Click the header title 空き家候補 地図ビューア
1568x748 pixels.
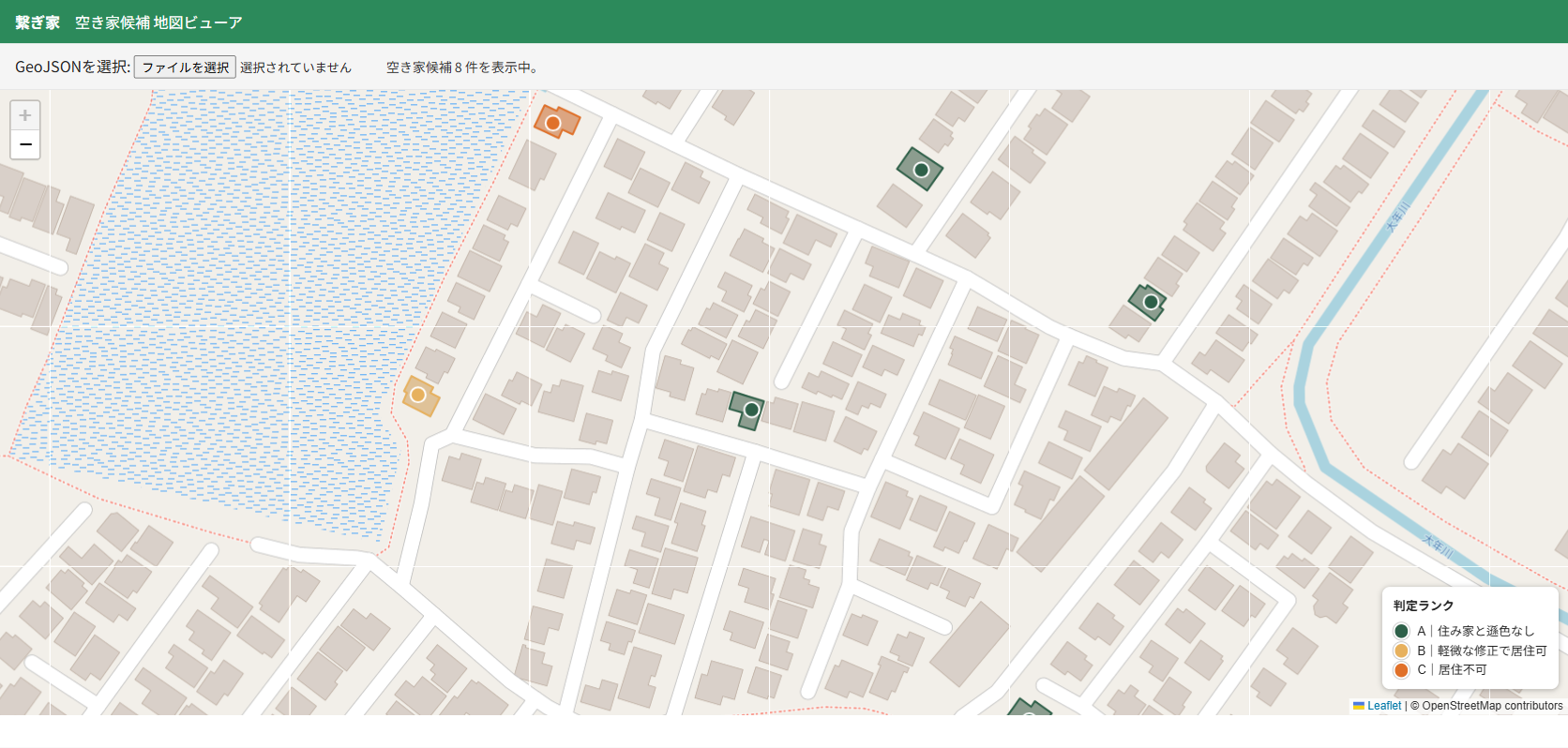coord(158,22)
